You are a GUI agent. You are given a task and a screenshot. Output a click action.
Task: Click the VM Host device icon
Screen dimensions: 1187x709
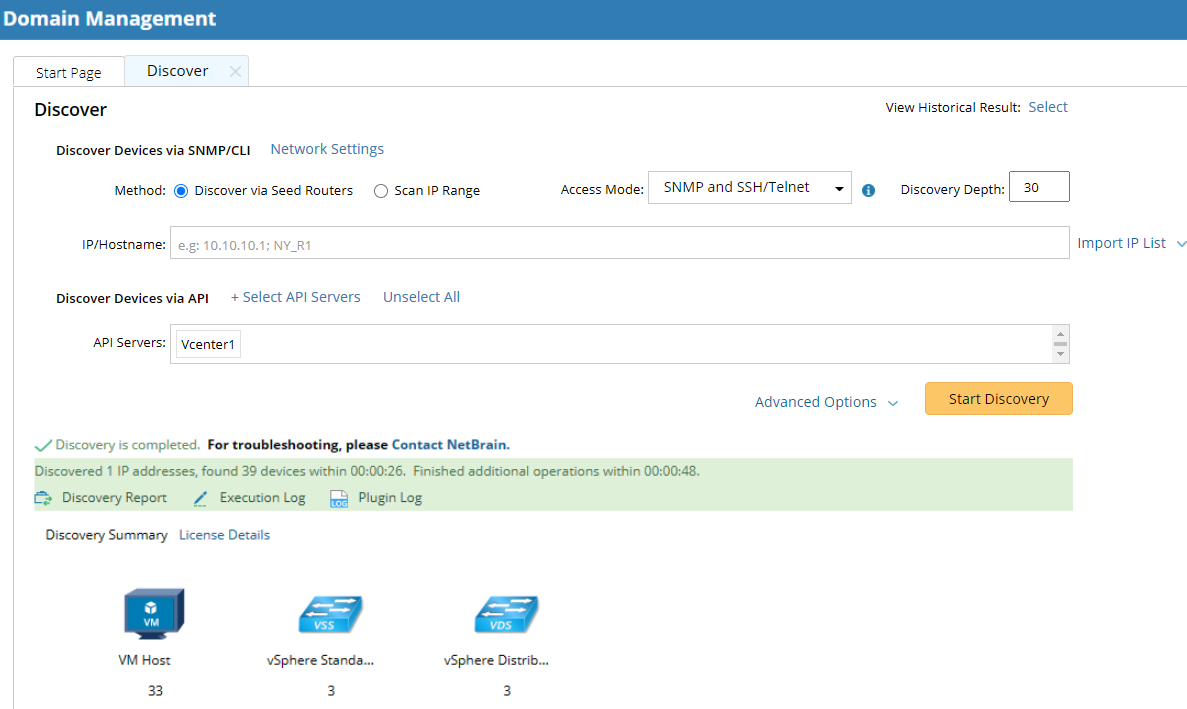pos(154,613)
